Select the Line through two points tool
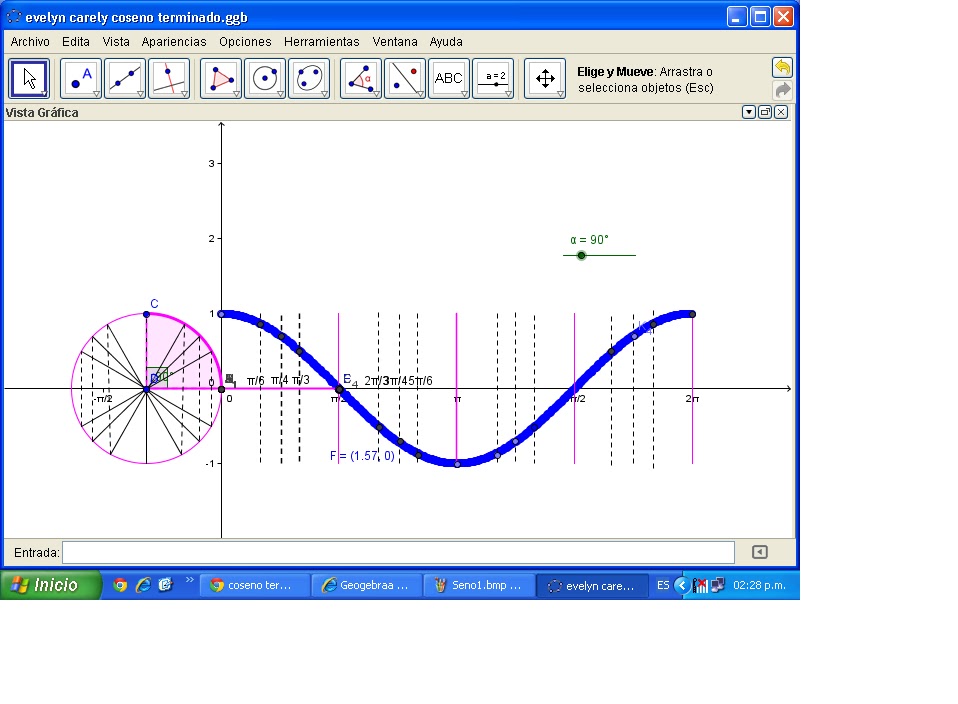Screen dimensions: 958x704 [x=125, y=78]
